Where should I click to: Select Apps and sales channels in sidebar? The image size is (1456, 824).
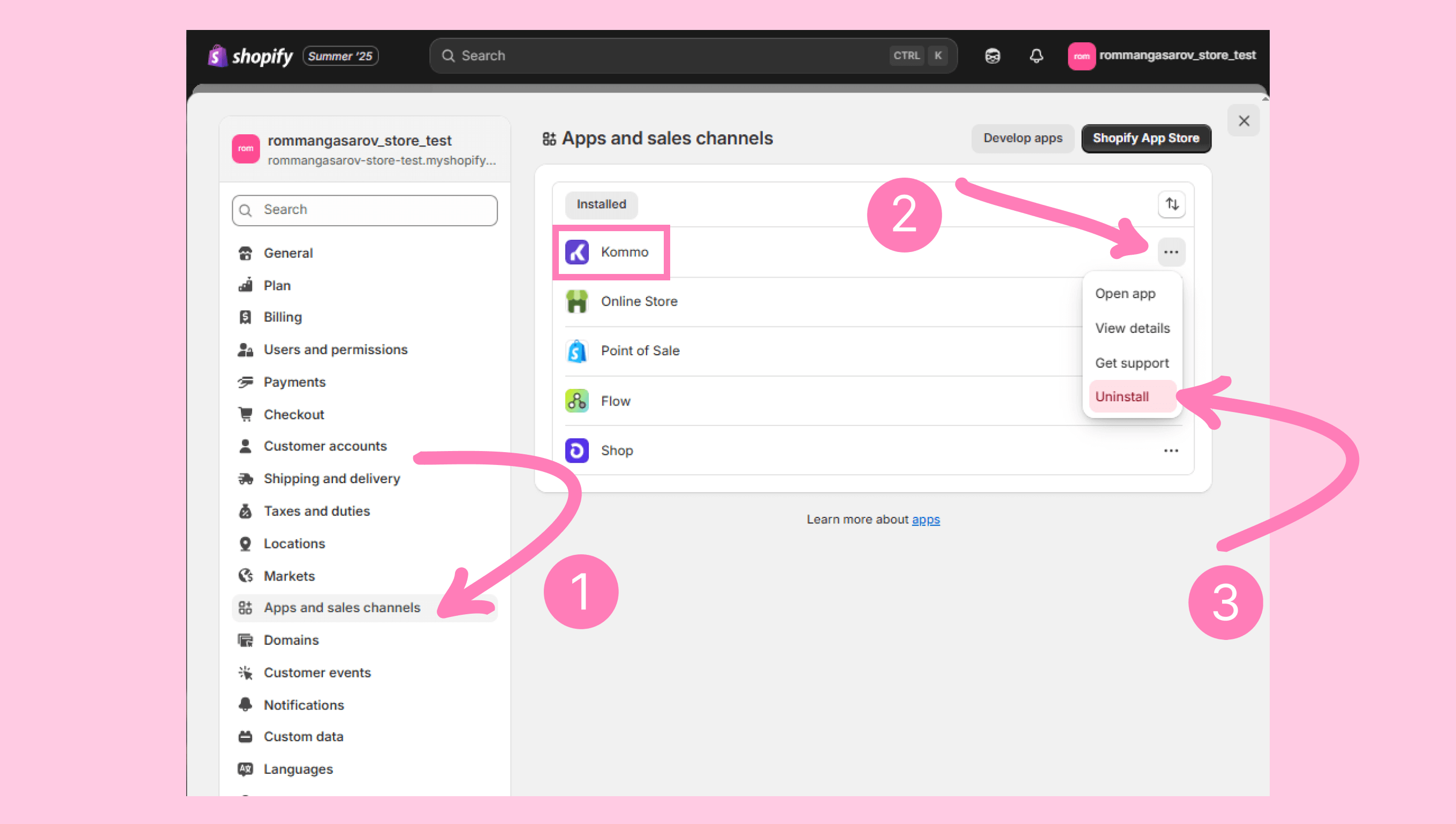tap(365, 608)
